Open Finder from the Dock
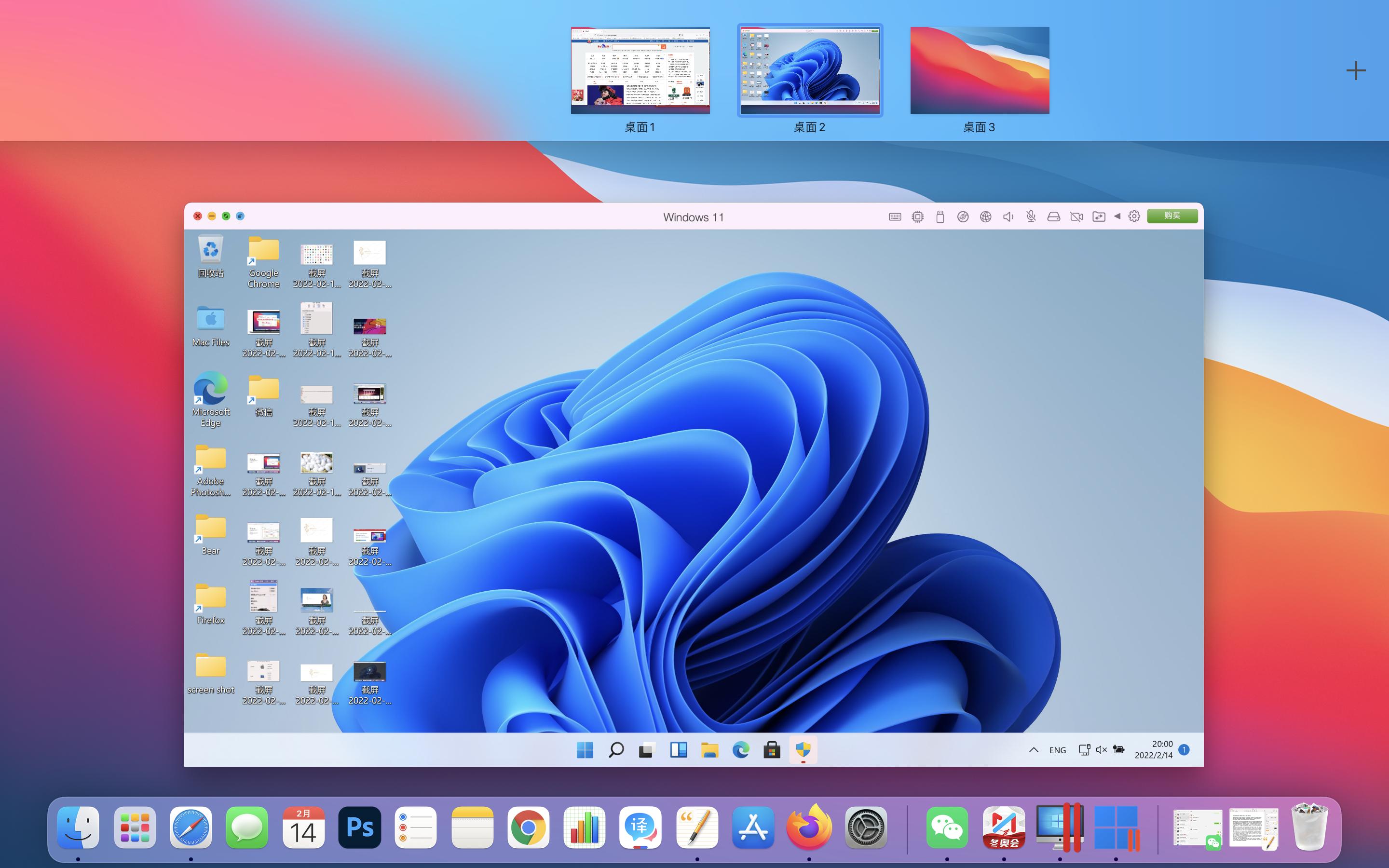 (78, 827)
